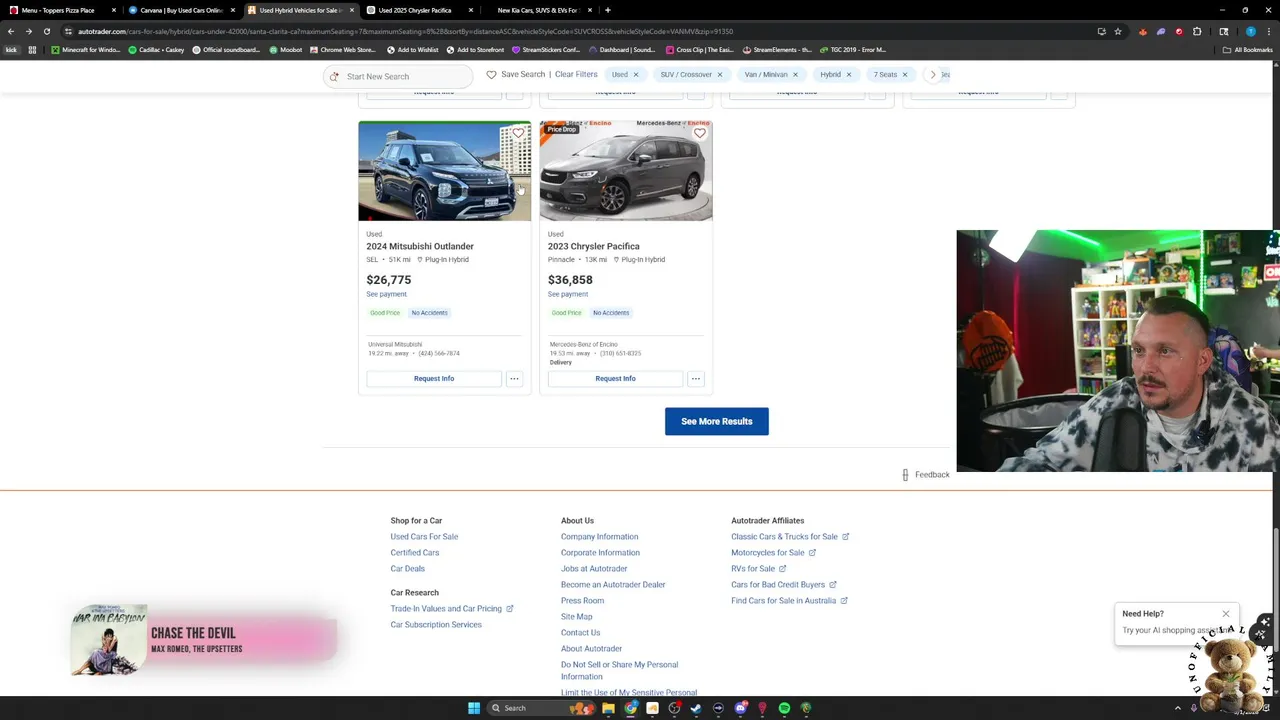Viewport: 1280px width, 720px height.
Task: Open a new browser tab
Action: click(607, 10)
